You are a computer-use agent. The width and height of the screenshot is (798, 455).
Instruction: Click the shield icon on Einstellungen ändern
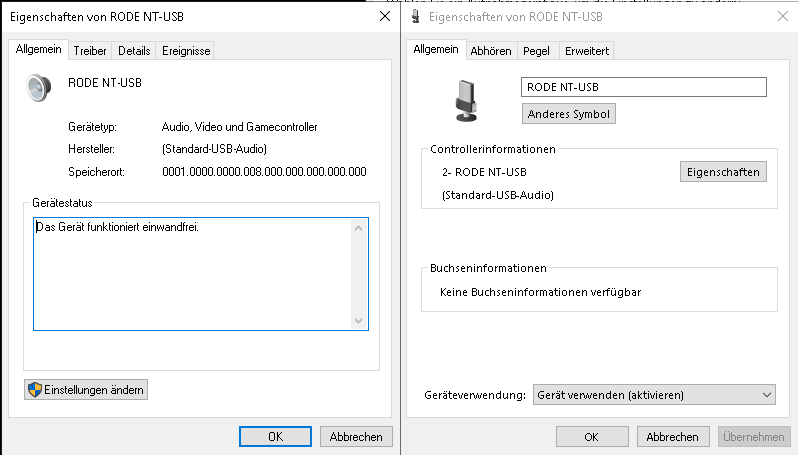coord(35,390)
